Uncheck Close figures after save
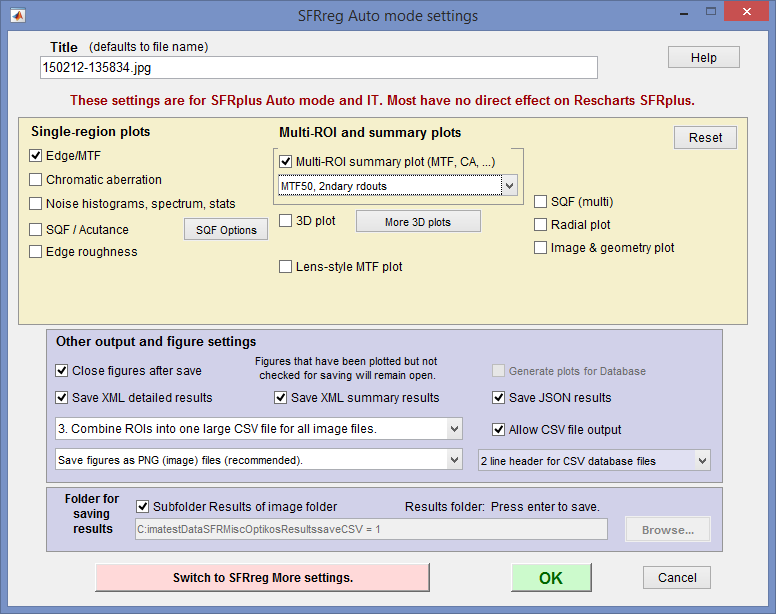The width and height of the screenshot is (776, 614). click(x=61, y=371)
